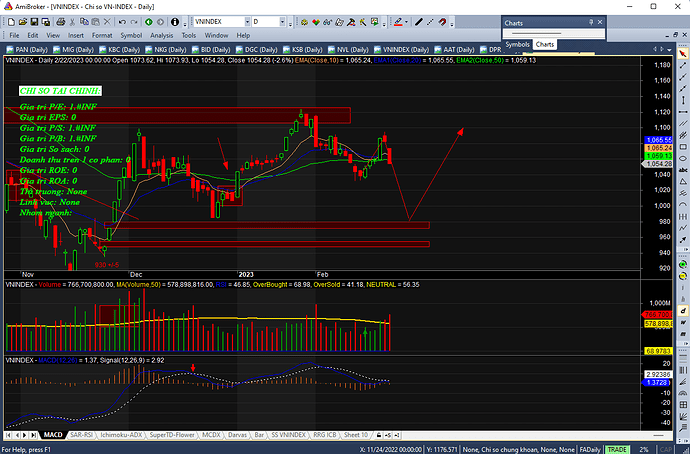The image size is (690, 454).
Task: Open the line color dropdown arrow
Action: pyautogui.click(x=406, y=22)
